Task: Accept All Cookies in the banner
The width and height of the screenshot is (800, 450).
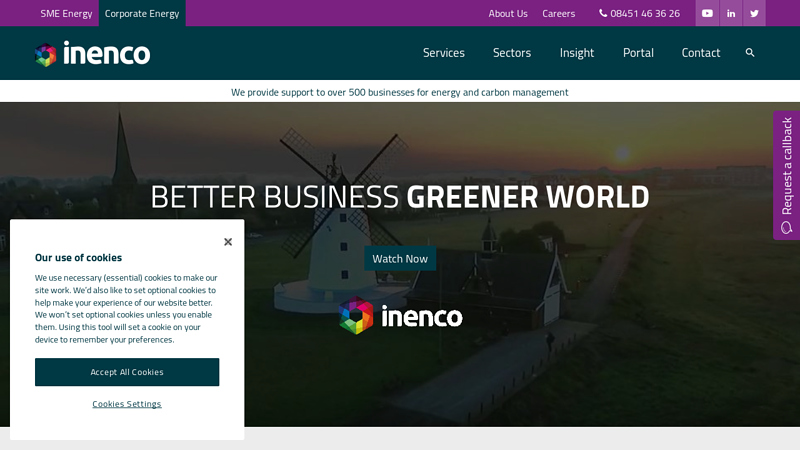Action: click(x=127, y=372)
